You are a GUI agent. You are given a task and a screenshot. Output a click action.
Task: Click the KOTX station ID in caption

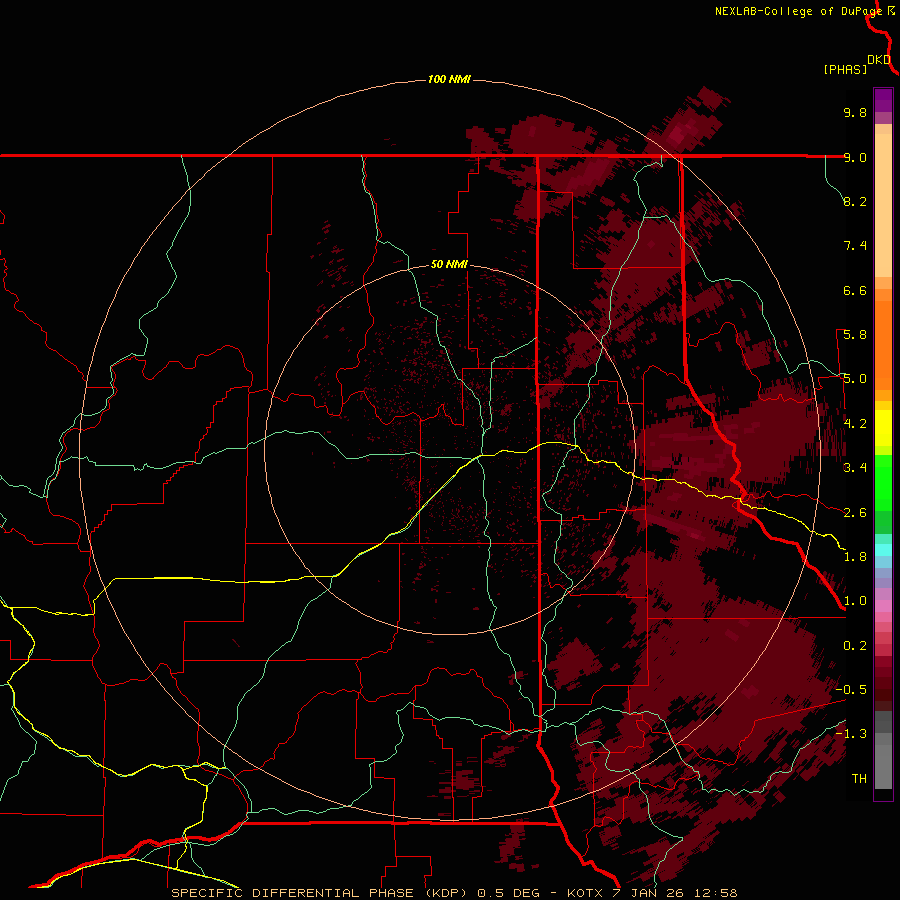(x=585, y=893)
